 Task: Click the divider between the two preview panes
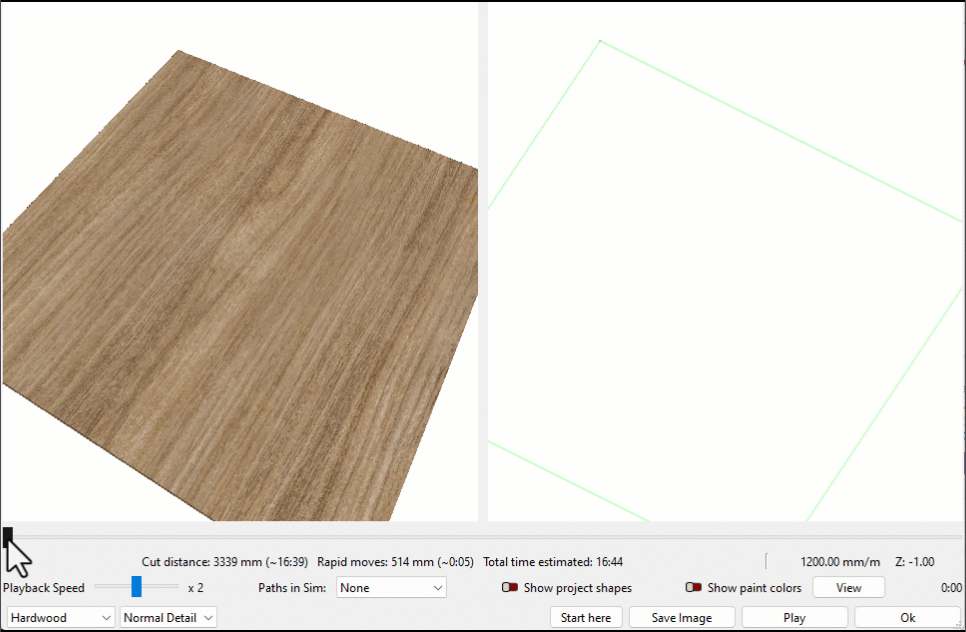(482, 260)
